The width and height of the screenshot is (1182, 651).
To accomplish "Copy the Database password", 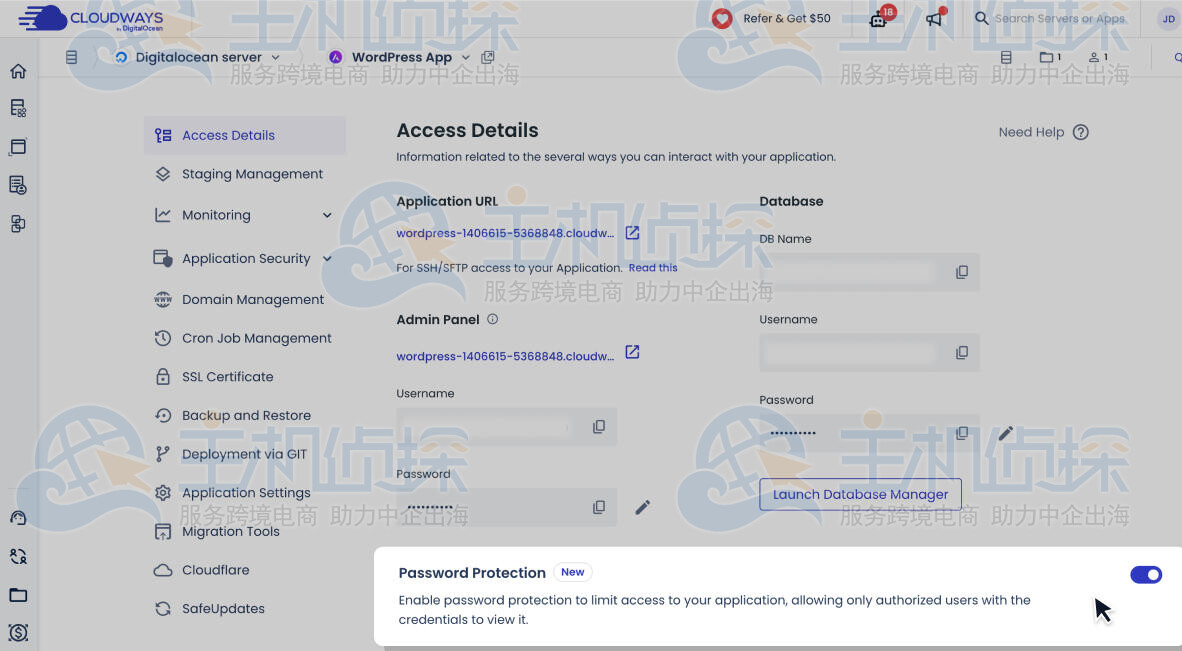I will (962, 433).
